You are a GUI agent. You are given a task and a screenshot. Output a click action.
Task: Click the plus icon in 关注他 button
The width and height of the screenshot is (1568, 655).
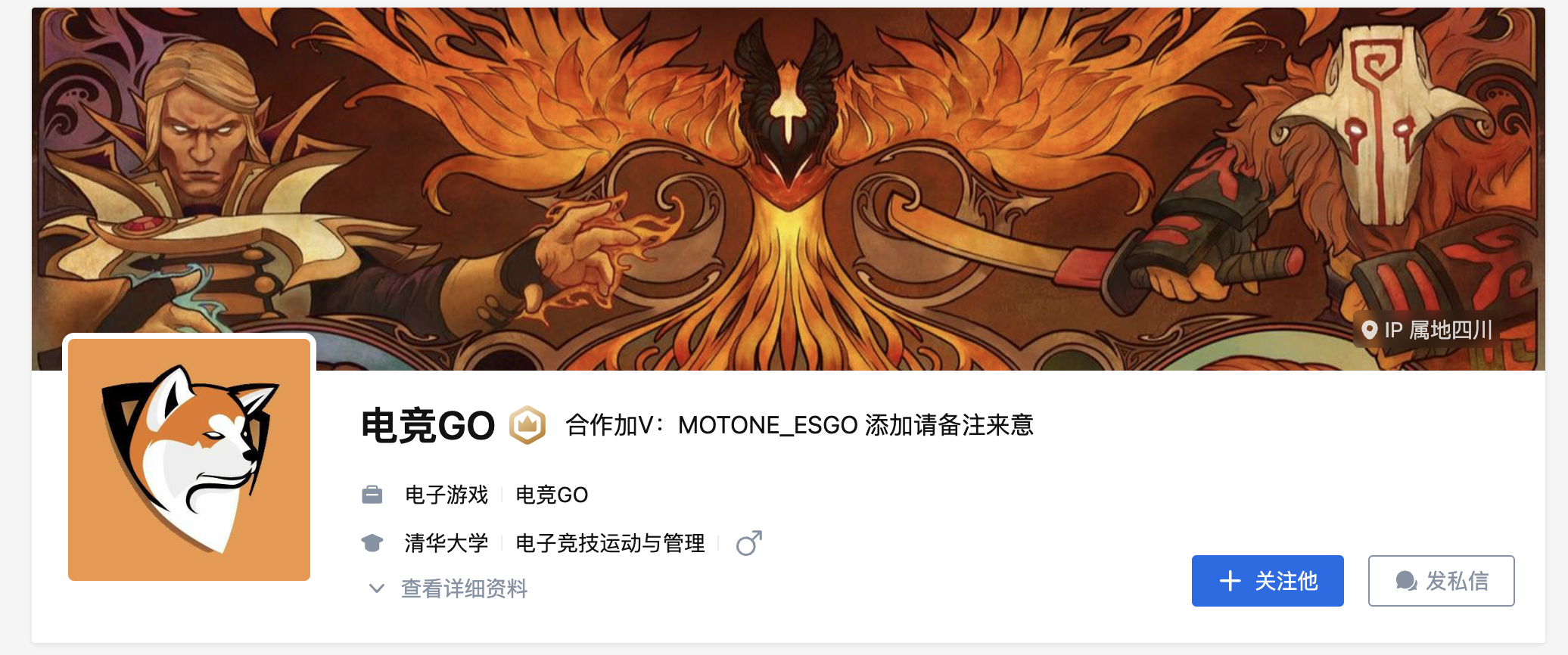tap(1230, 581)
